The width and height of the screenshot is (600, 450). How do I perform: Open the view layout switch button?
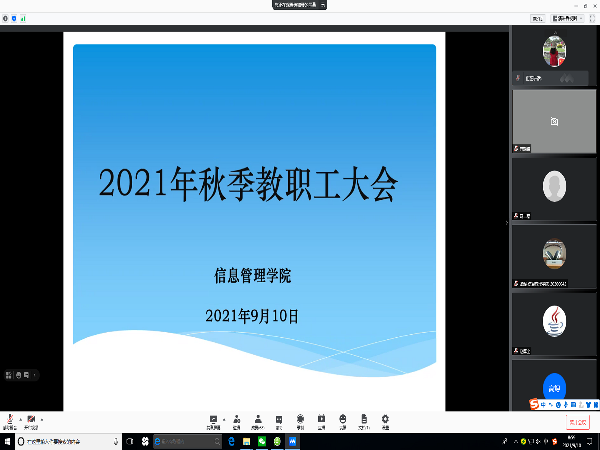tap(565, 18)
